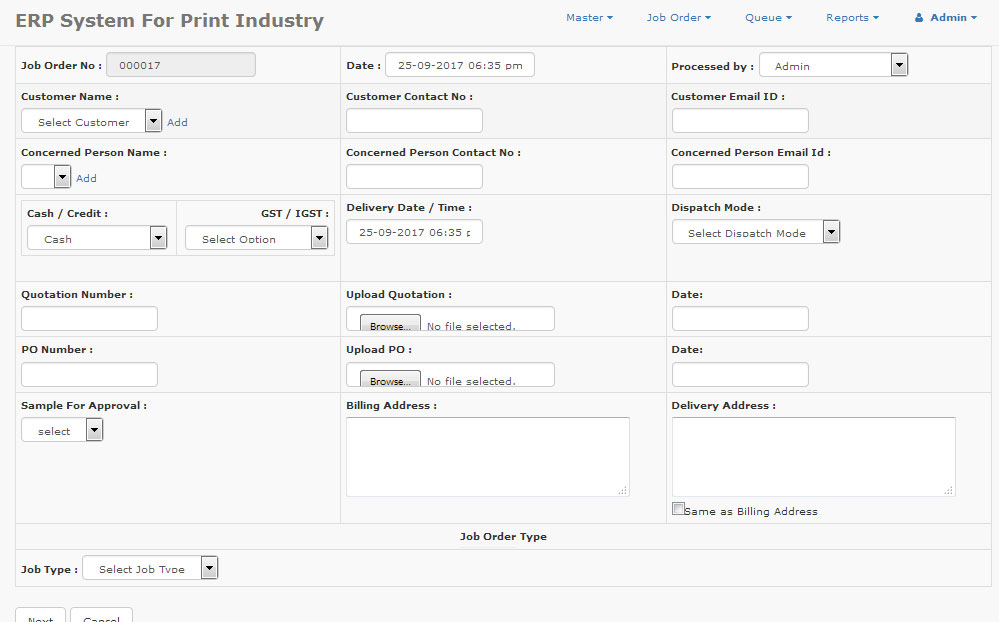Expand the Select Customer dropdown
999x622 pixels.
point(92,120)
